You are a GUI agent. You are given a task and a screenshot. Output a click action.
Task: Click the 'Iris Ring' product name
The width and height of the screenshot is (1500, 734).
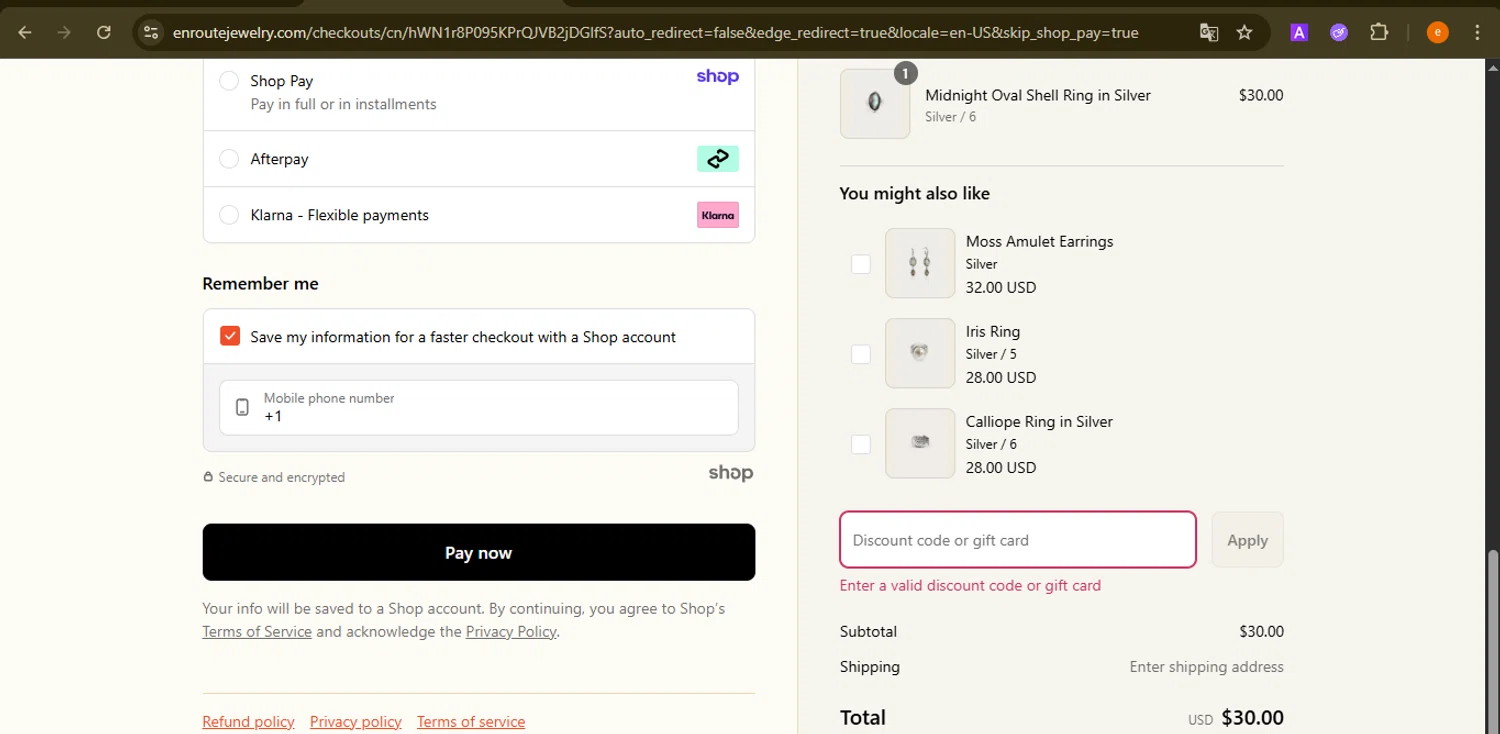coord(993,331)
